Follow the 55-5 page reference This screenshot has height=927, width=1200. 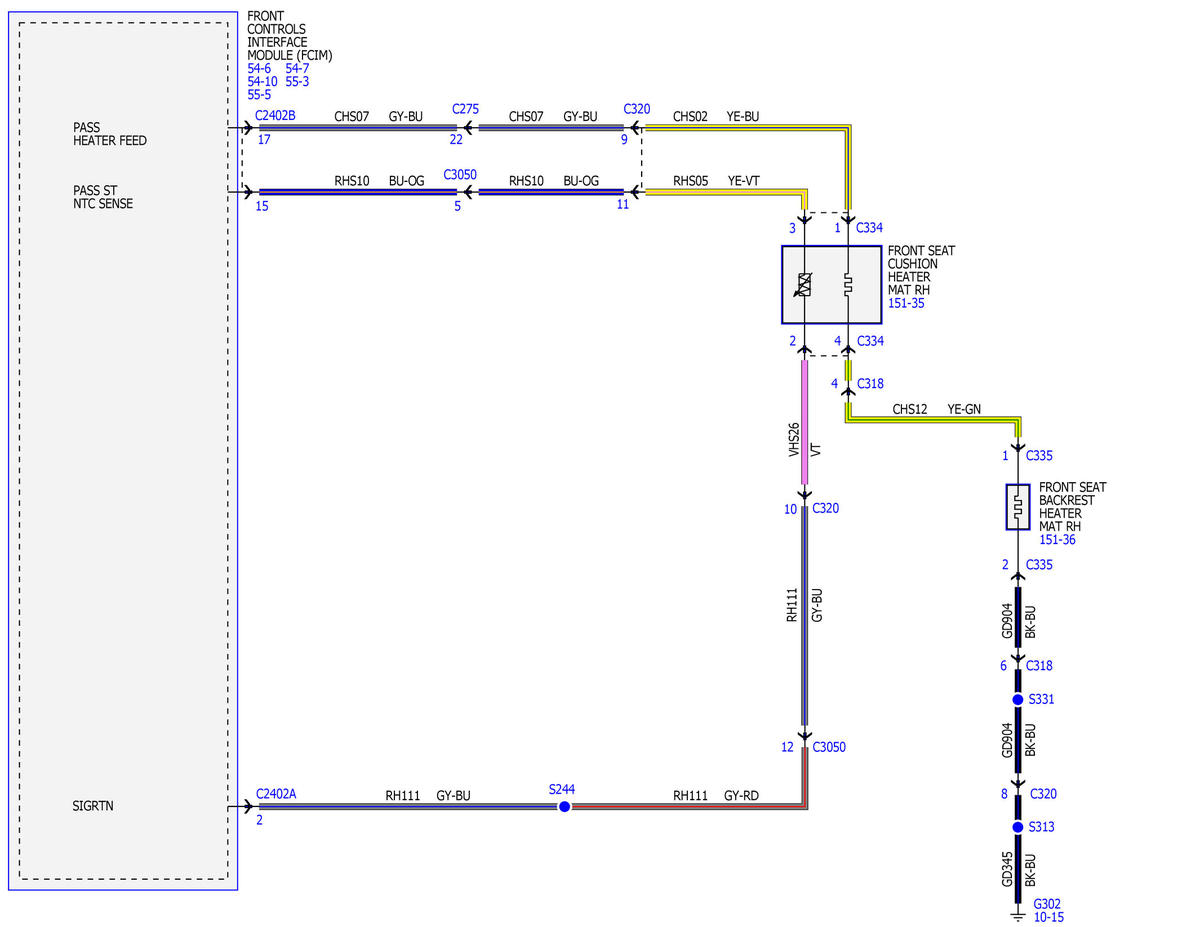(x=260, y=94)
